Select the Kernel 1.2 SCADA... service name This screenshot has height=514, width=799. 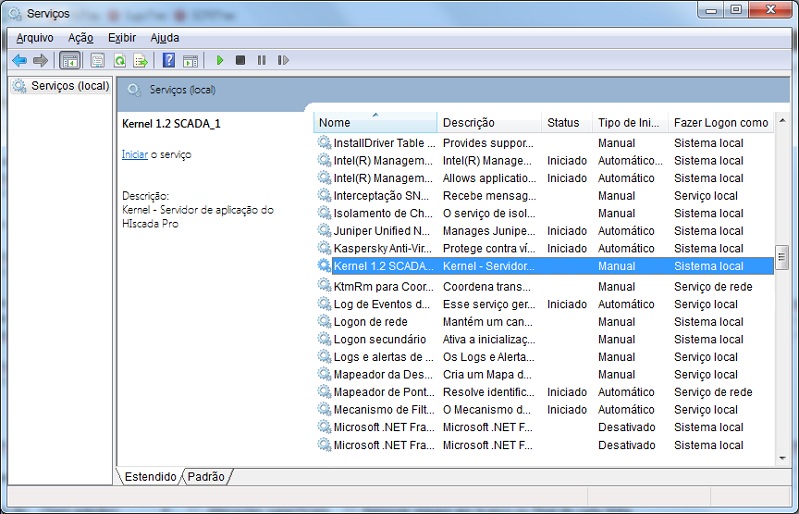pyautogui.click(x=384, y=266)
